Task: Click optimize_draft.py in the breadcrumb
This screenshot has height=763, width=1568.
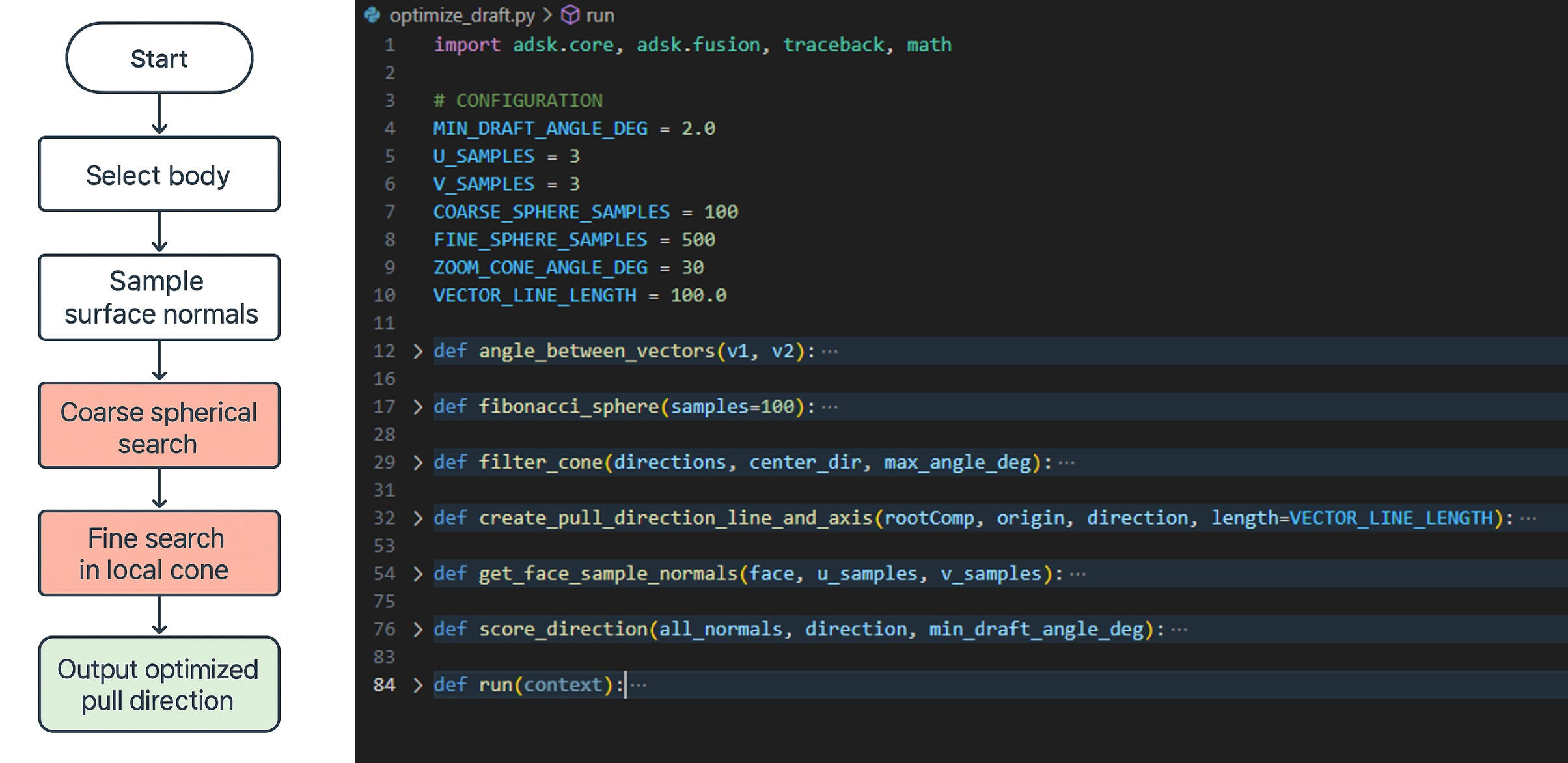Action: (x=461, y=15)
